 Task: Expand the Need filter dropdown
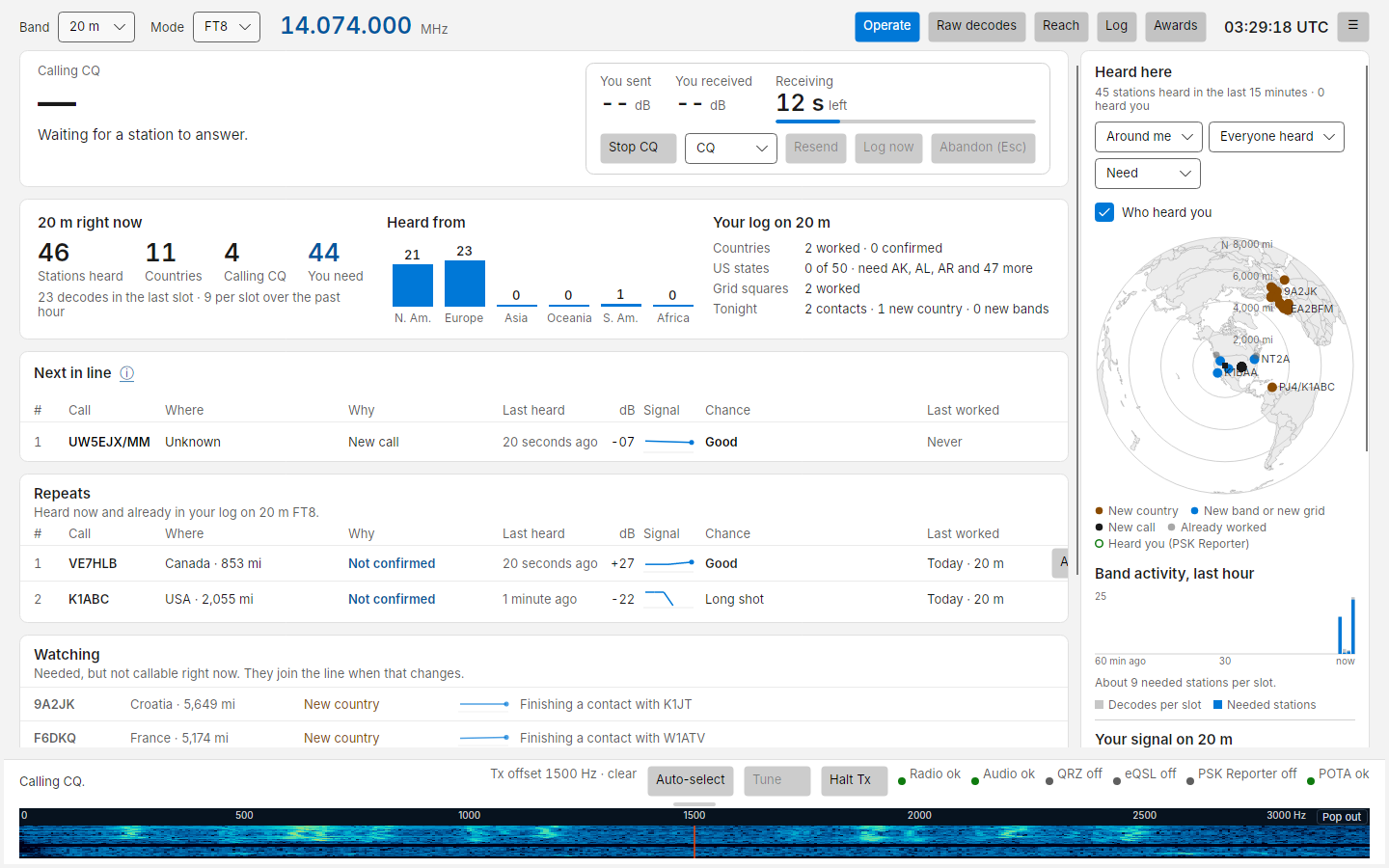1148,174
